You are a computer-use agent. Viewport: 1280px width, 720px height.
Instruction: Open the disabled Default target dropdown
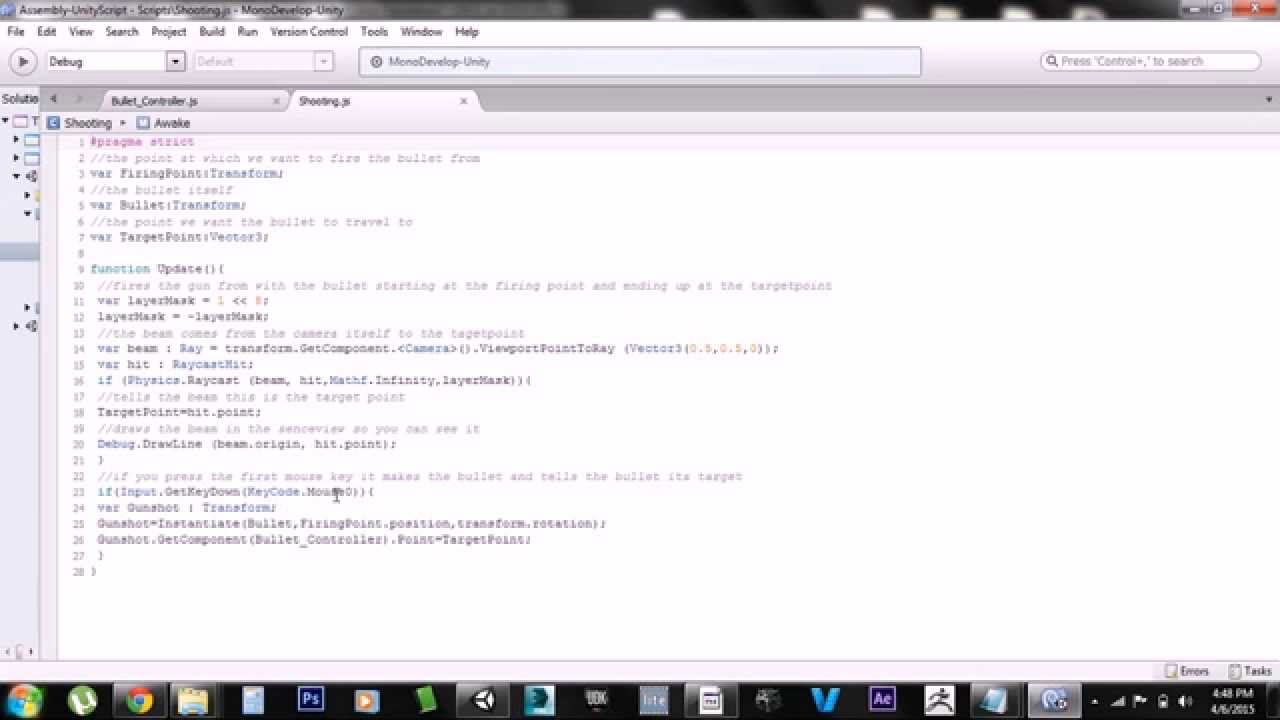pos(262,62)
